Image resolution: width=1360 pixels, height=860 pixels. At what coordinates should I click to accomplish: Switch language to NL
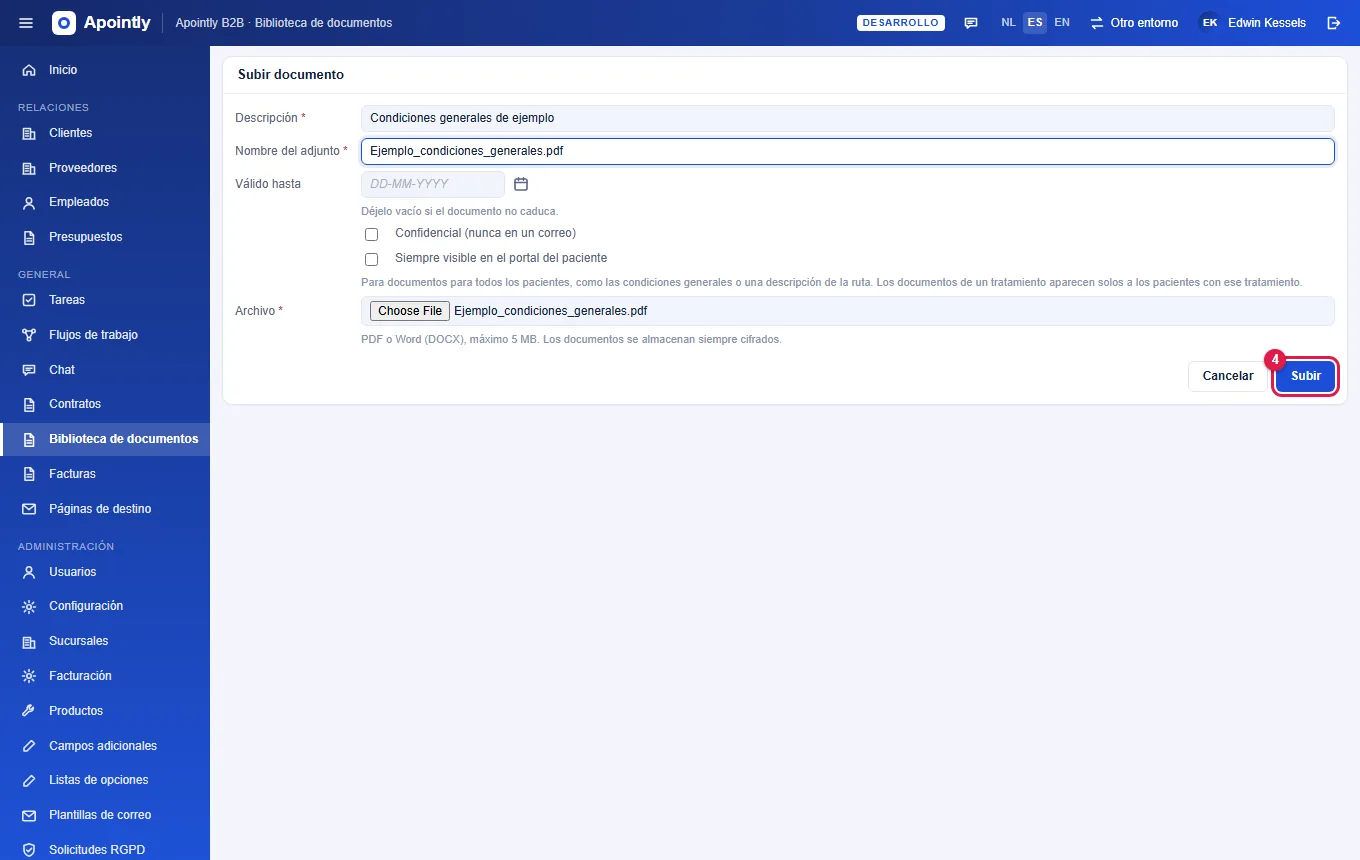point(1009,23)
